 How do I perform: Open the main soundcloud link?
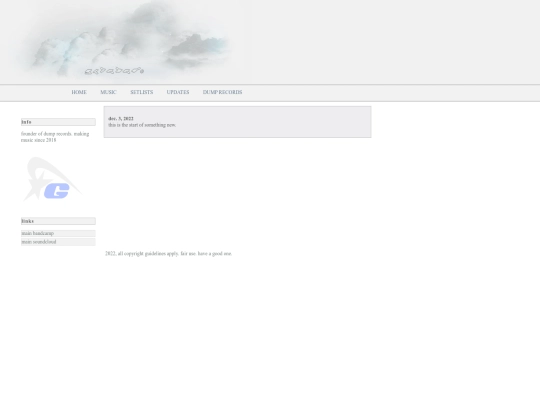click(58, 242)
